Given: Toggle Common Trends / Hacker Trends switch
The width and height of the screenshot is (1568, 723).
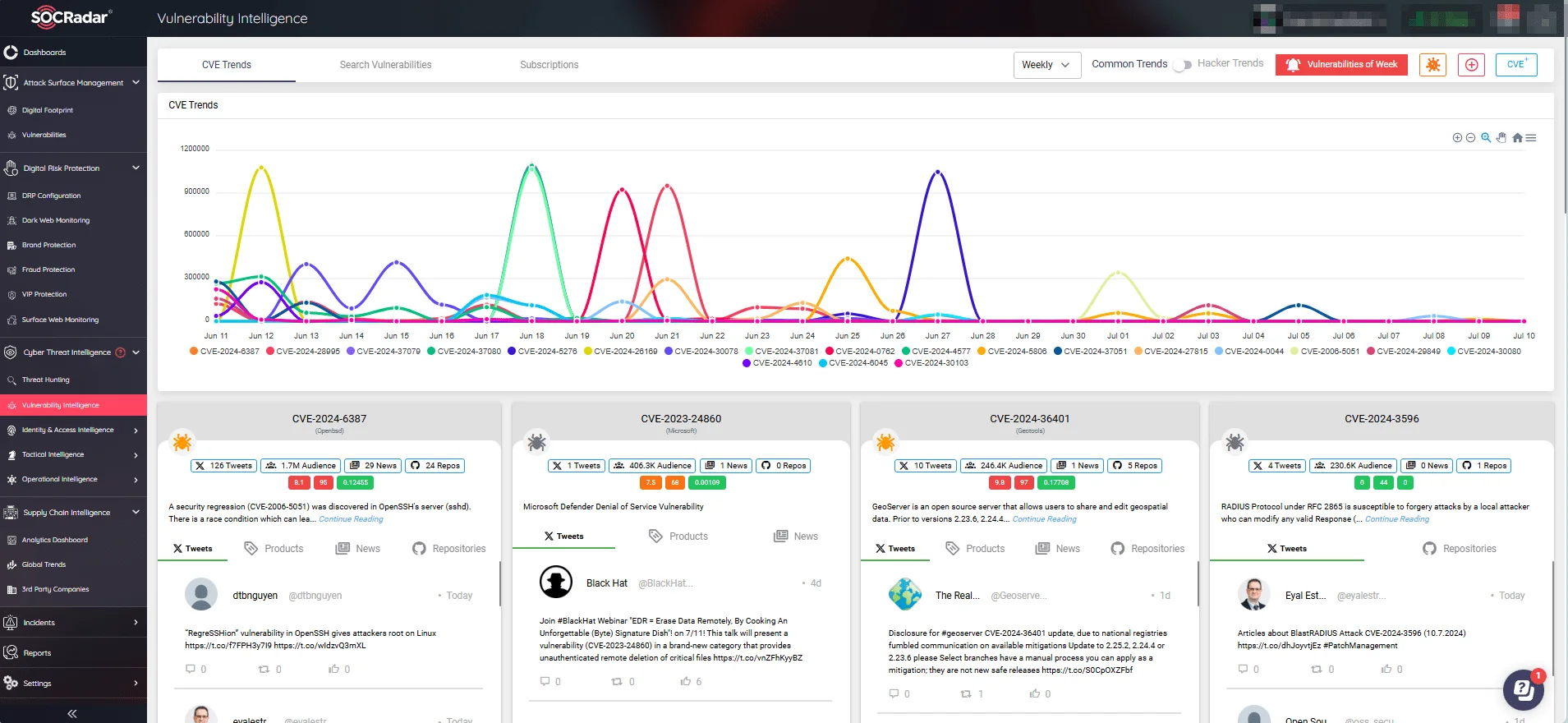Looking at the screenshot, I should tap(1182, 65).
